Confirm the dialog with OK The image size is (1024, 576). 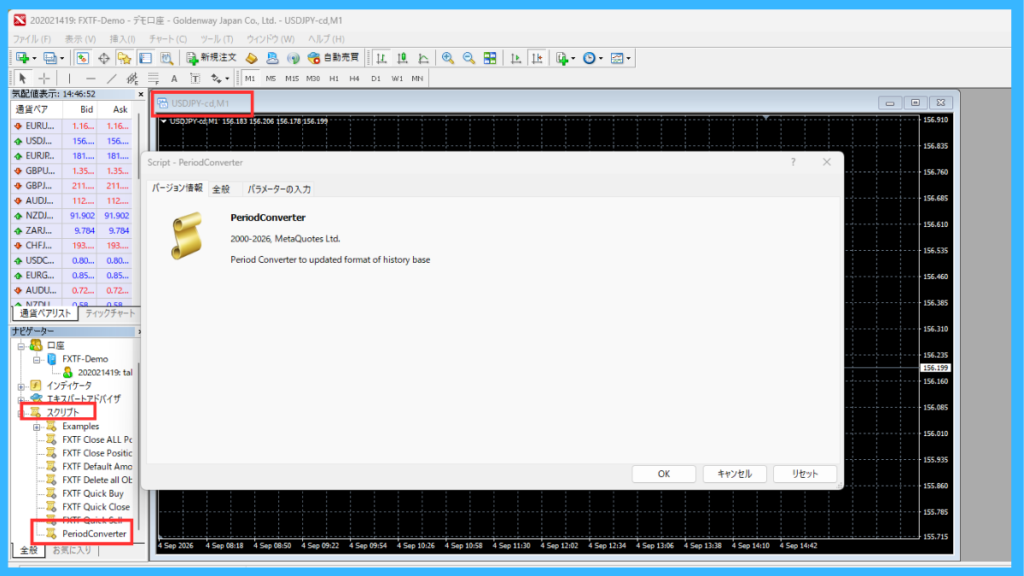(664, 474)
